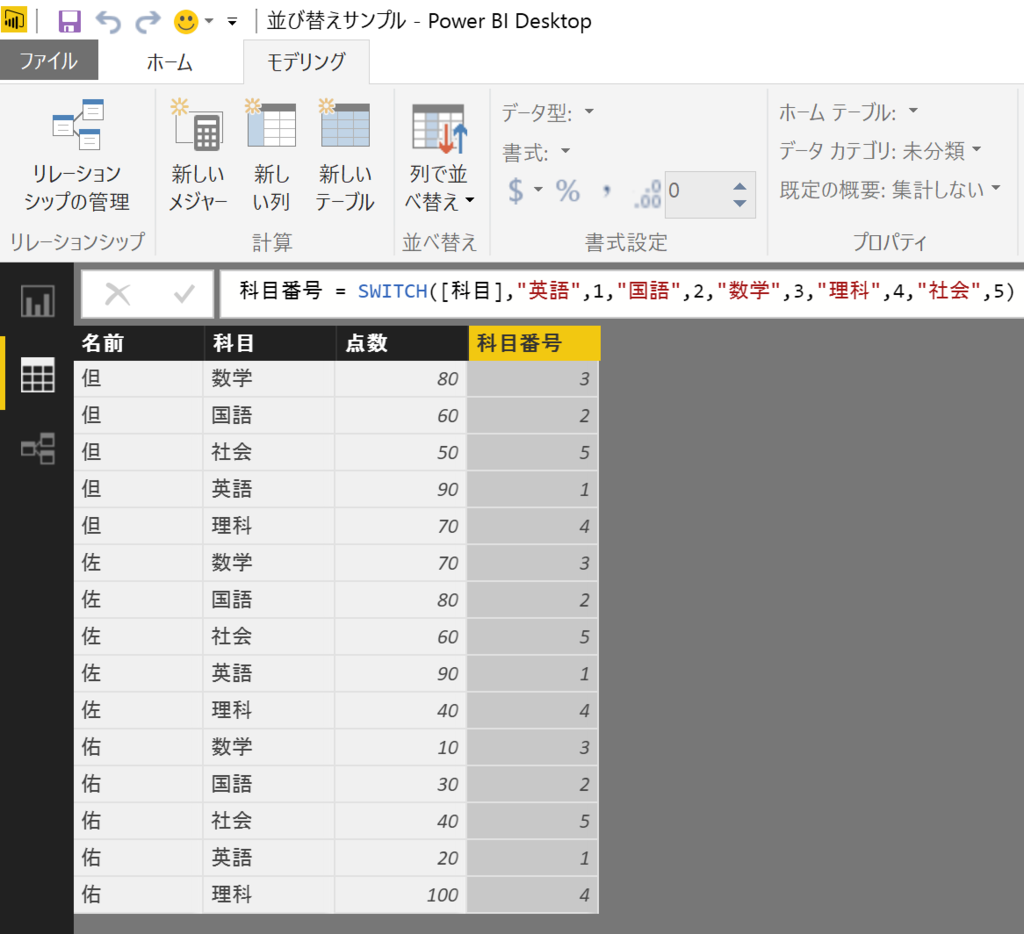Decrease decimal places with down arrow
The width and height of the screenshot is (1024, 934).
(x=740, y=204)
